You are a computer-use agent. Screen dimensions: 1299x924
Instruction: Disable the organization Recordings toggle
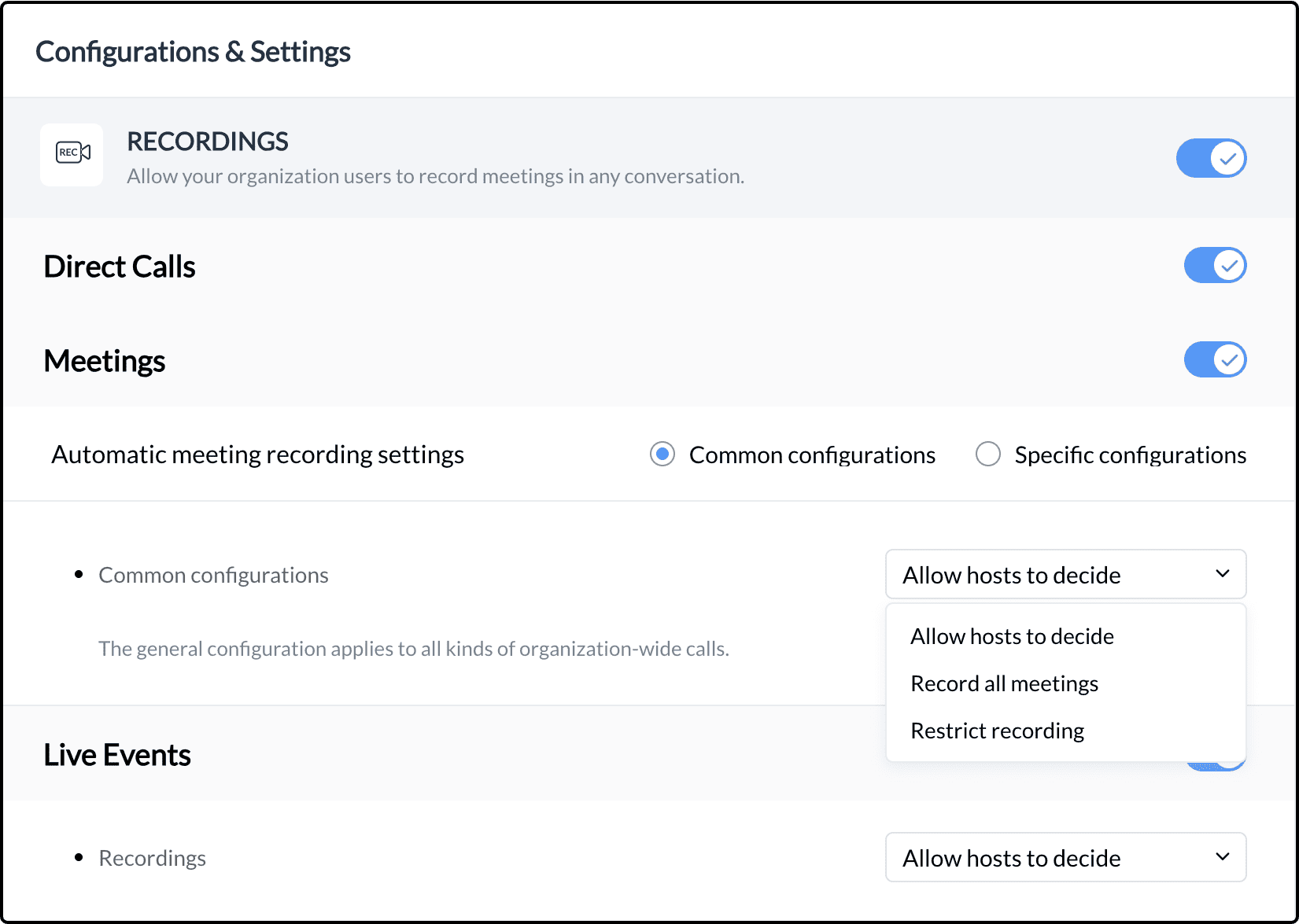coord(1211,158)
